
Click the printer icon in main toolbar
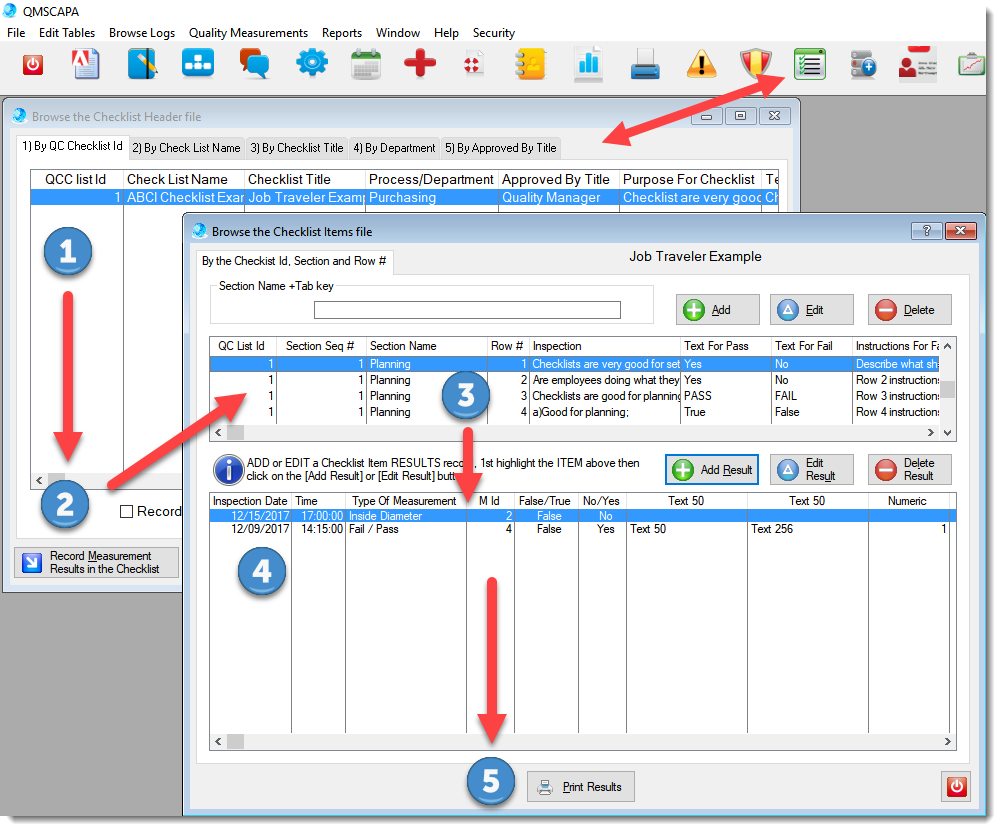645,65
